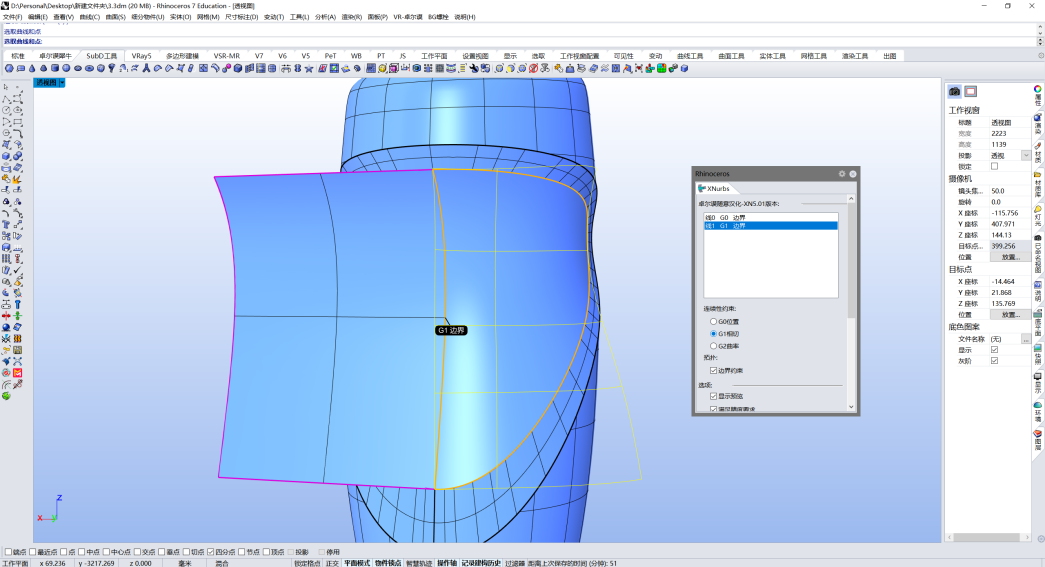Expand the command history arrow at top right
Viewport: 1045px width, 567px height.
pos(1040,27)
